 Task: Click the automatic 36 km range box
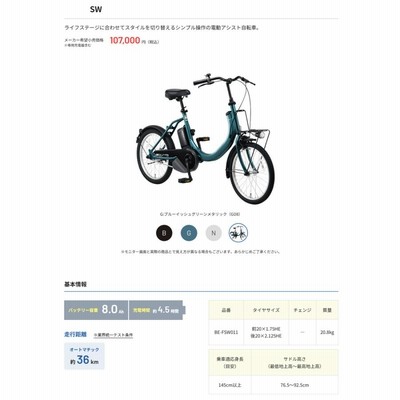84,356
